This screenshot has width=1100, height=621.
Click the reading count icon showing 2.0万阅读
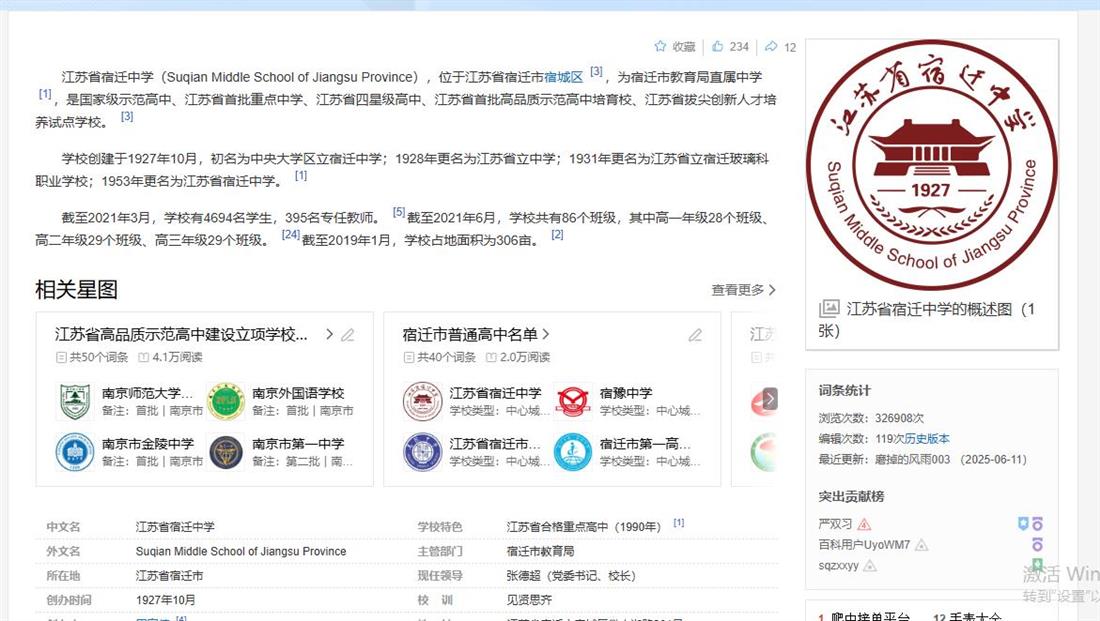pyautogui.click(x=491, y=357)
